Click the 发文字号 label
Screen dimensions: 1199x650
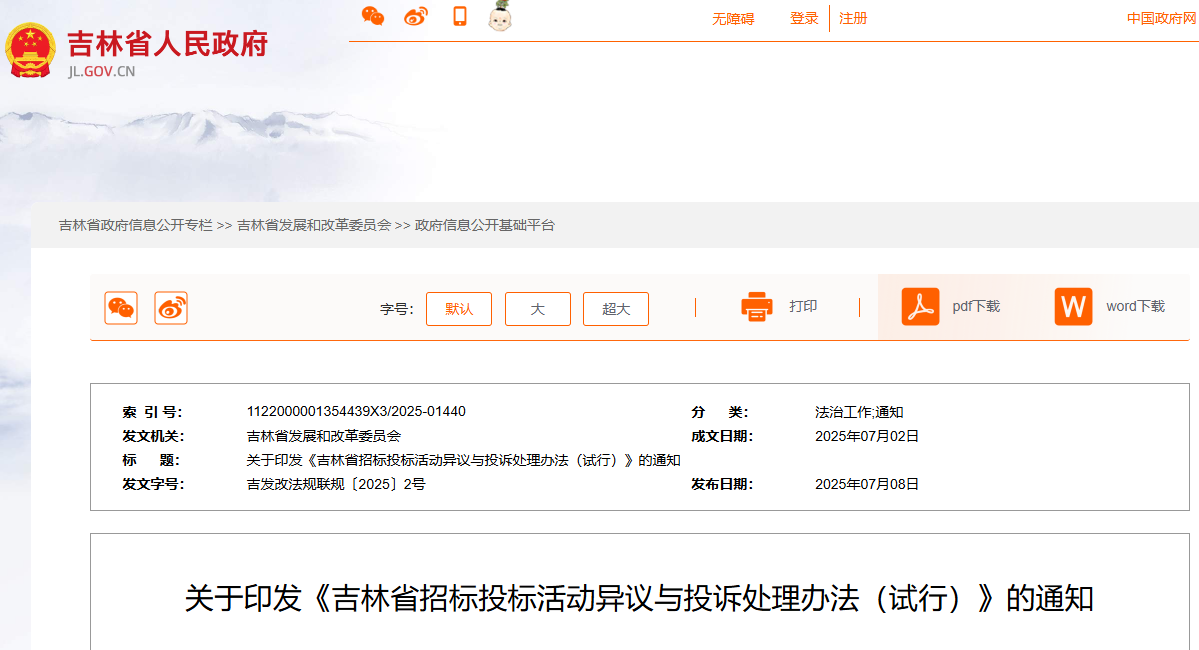tap(153, 484)
